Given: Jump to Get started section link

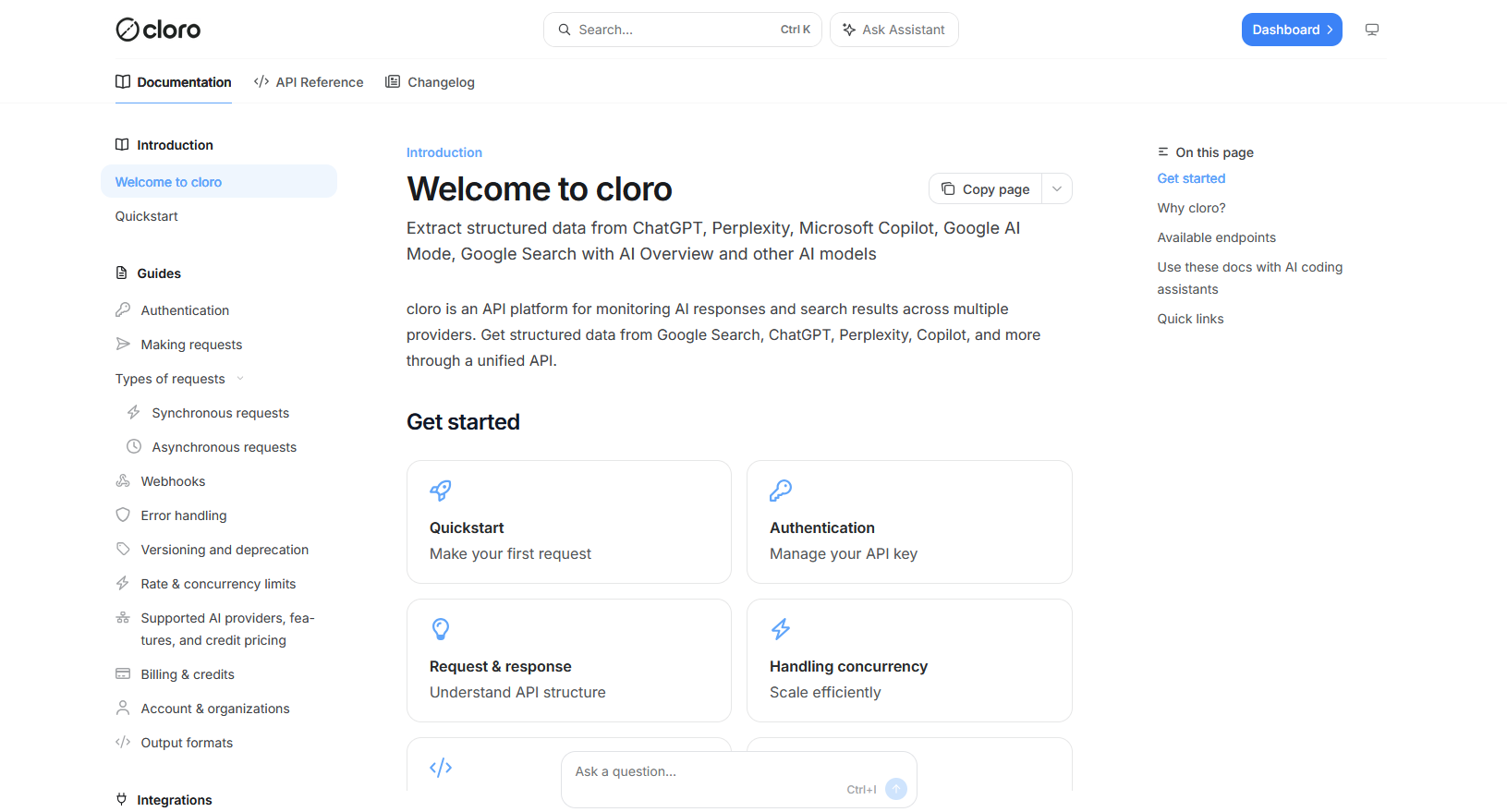Looking at the screenshot, I should [x=1192, y=178].
